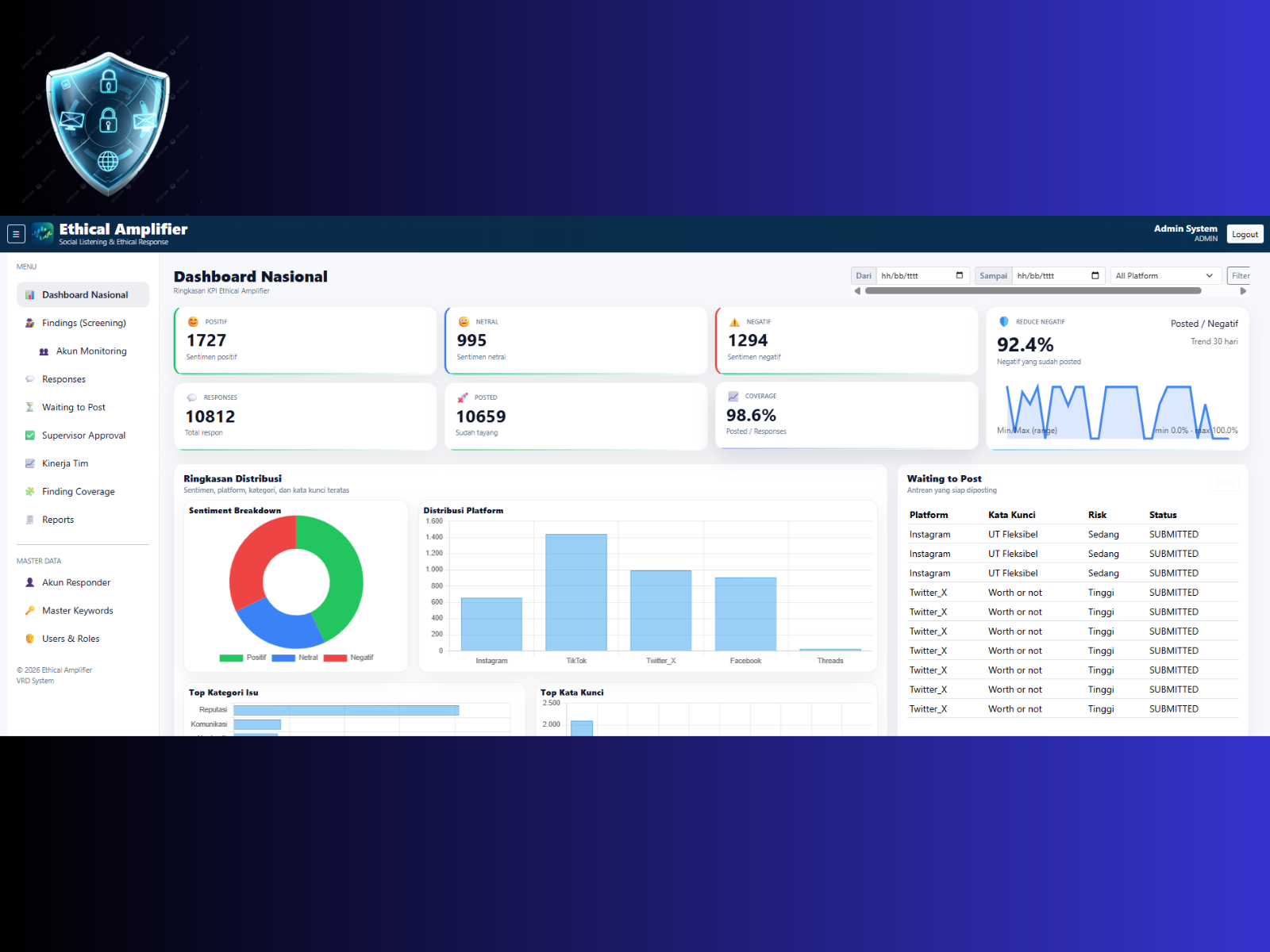1270x952 pixels.
Task: Click the green checkmark icon beside Supervisor Approval
Action: click(x=29, y=436)
